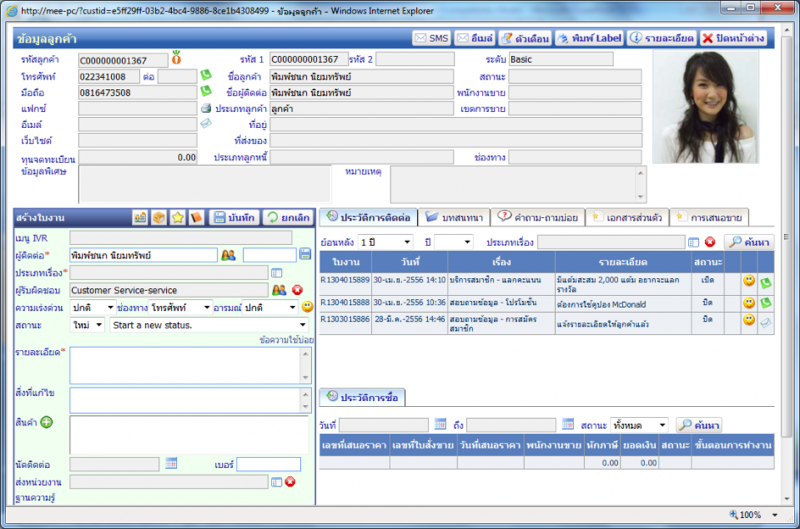800x529 pixels.
Task: Click red clear icon beside ประเภทเรื่อง filter
Action: [710, 242]
